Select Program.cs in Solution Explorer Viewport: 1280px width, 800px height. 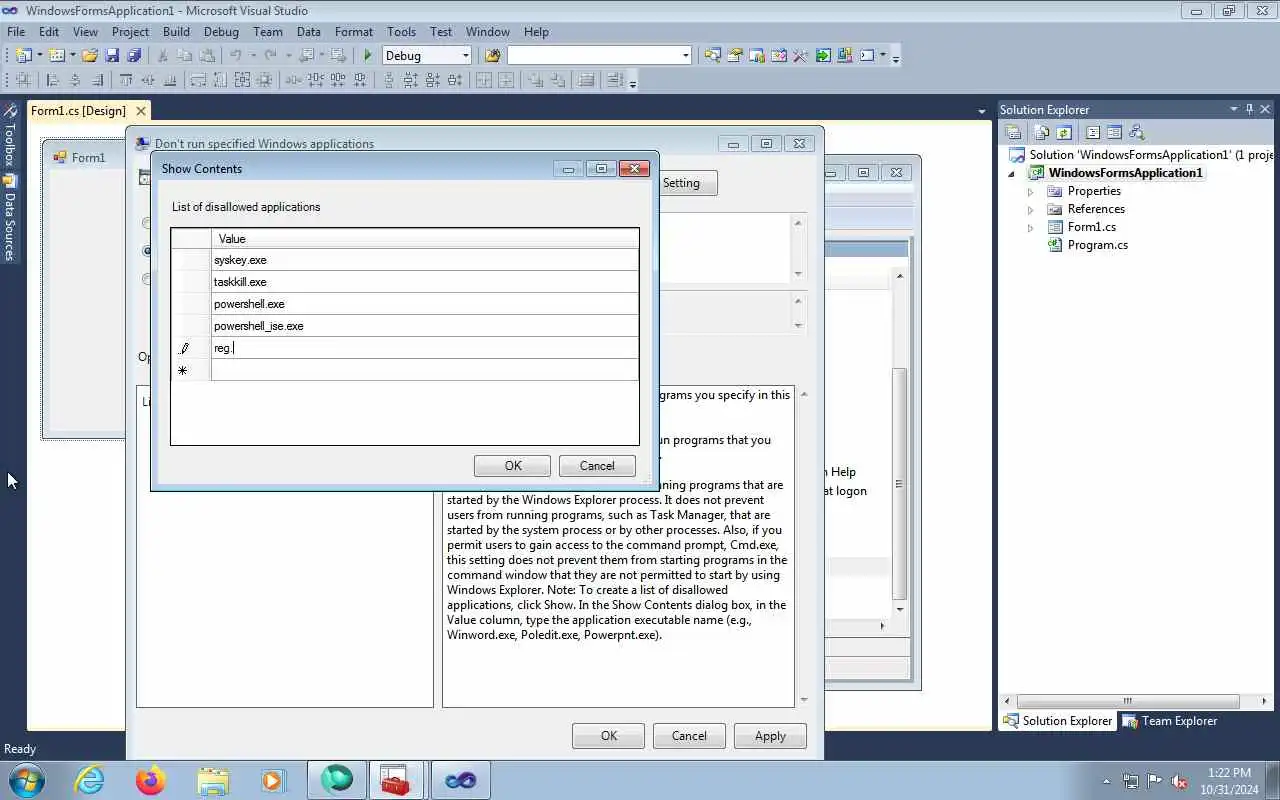pos(1097,245)
